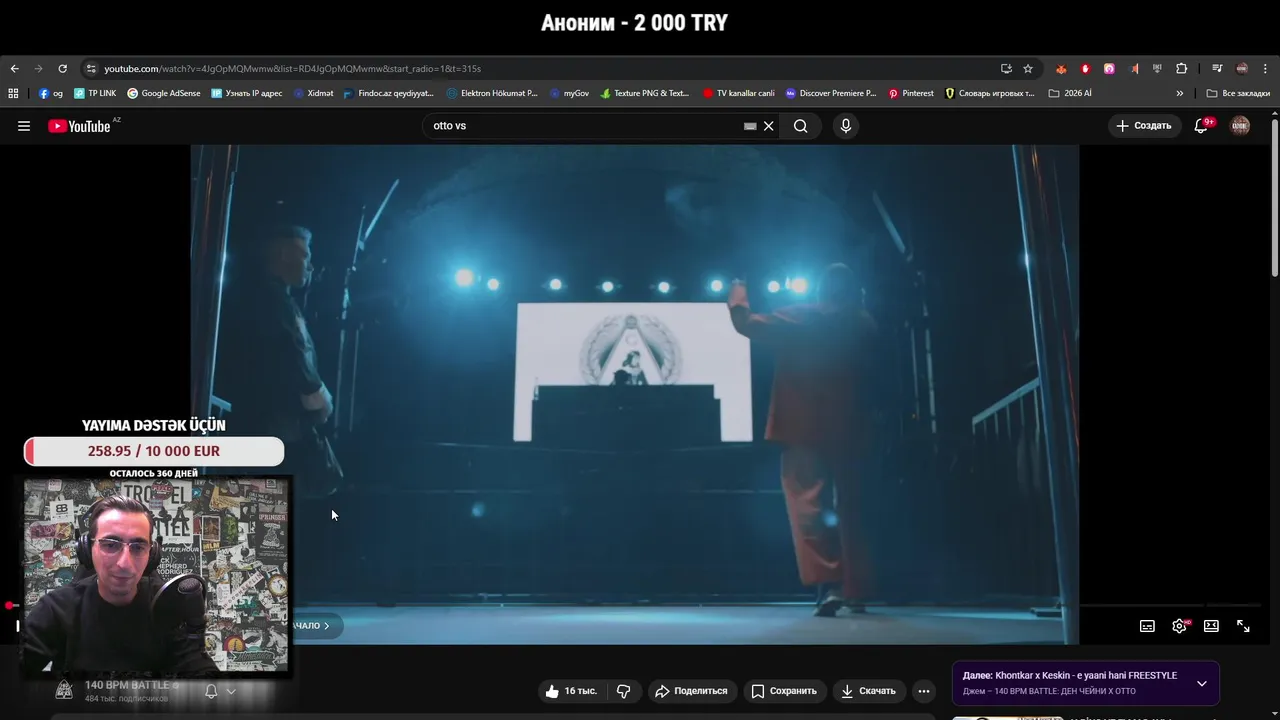This screenshot has height=720, width=1280.
Task: Open the orange fox extension icon
Action: coord(1061,69)
